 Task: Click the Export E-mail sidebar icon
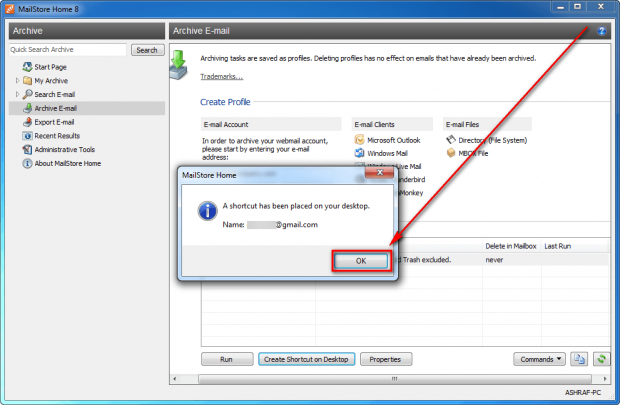pos(27,122)
